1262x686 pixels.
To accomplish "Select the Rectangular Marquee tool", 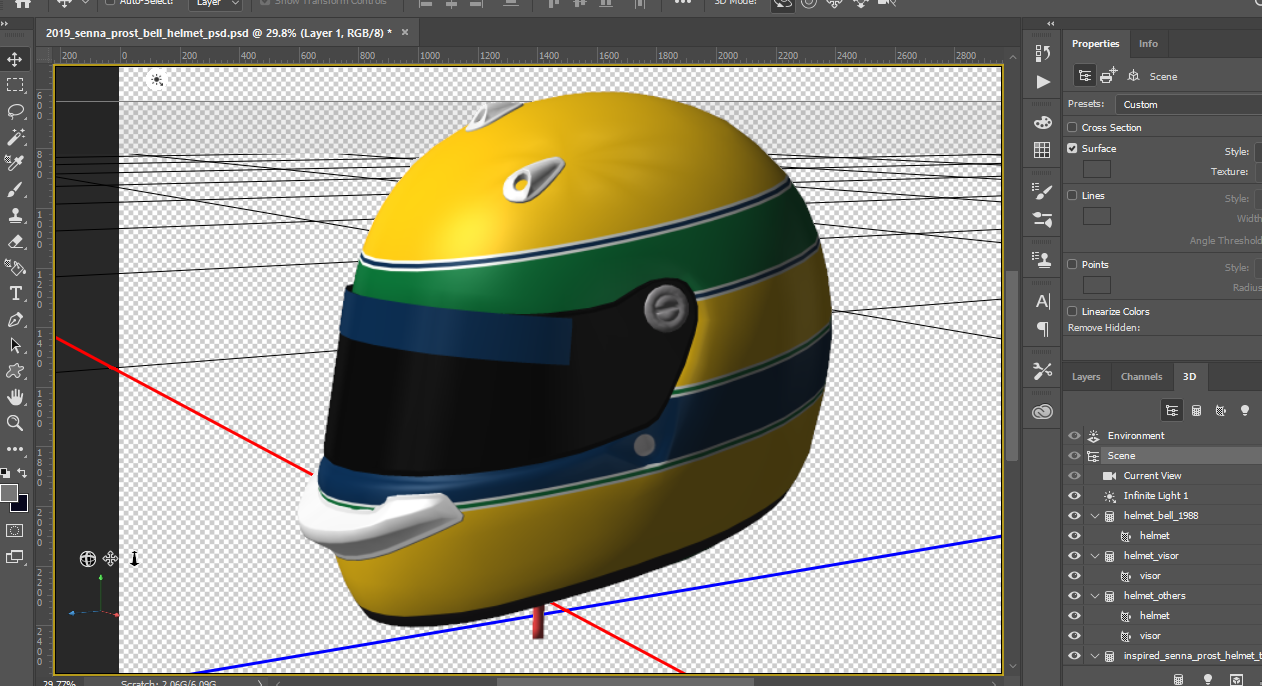I will point(15,86).
